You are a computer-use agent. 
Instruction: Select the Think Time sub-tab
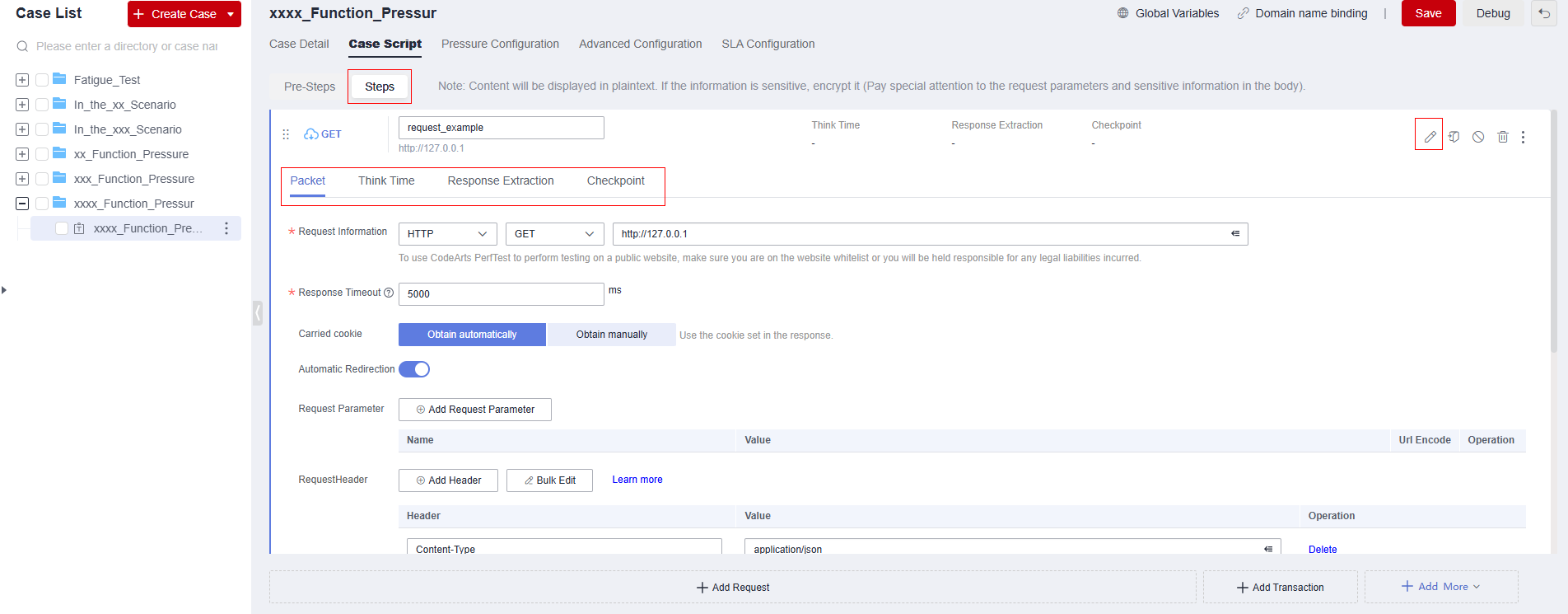(386, 180)
